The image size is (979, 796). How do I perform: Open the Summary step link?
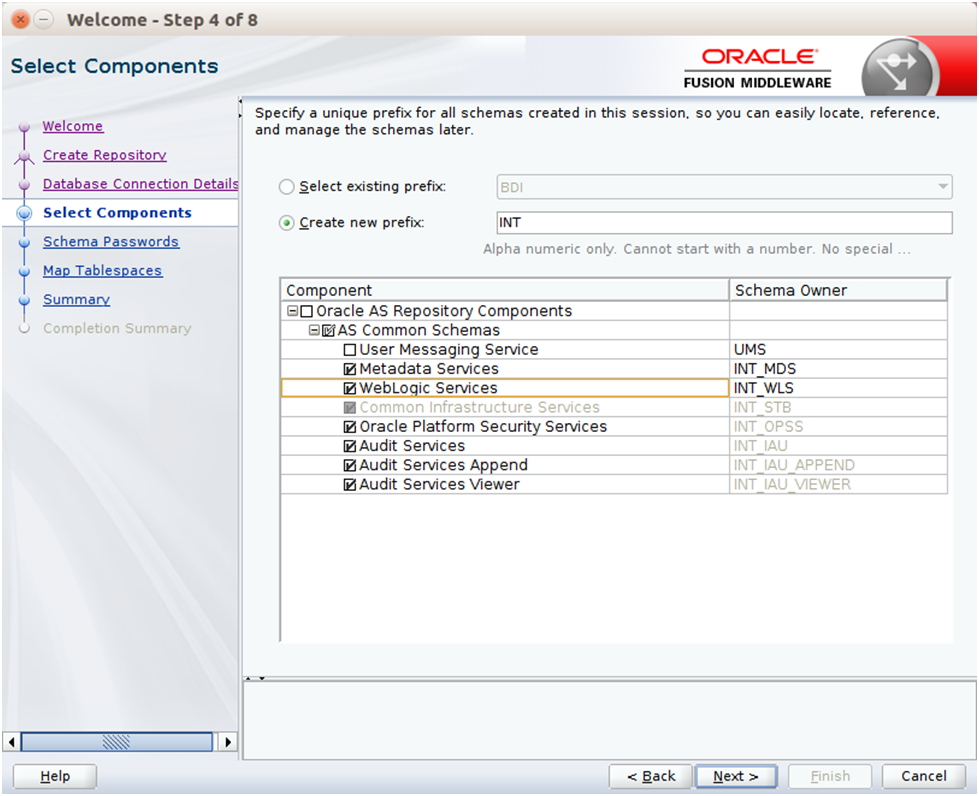(77, 300)
